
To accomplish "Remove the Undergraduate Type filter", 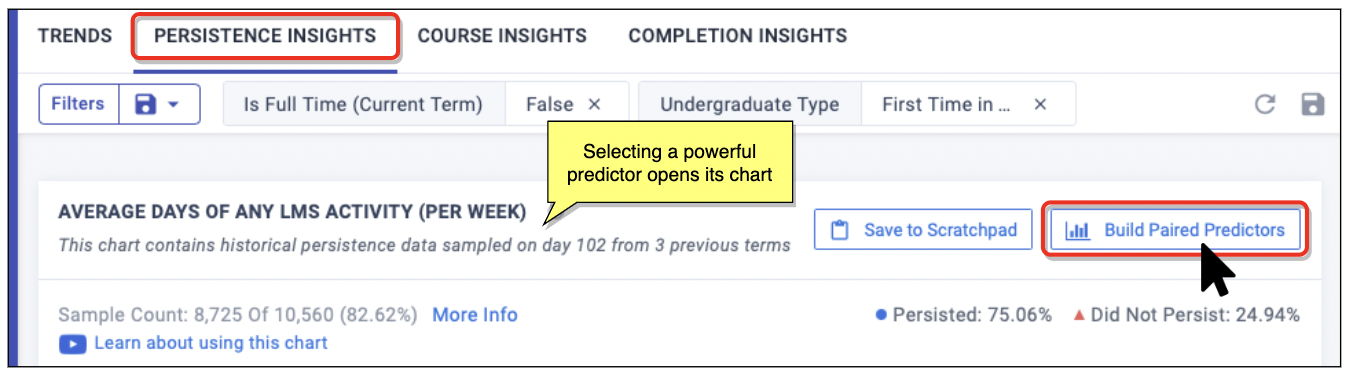I will tap(1040, 104).
